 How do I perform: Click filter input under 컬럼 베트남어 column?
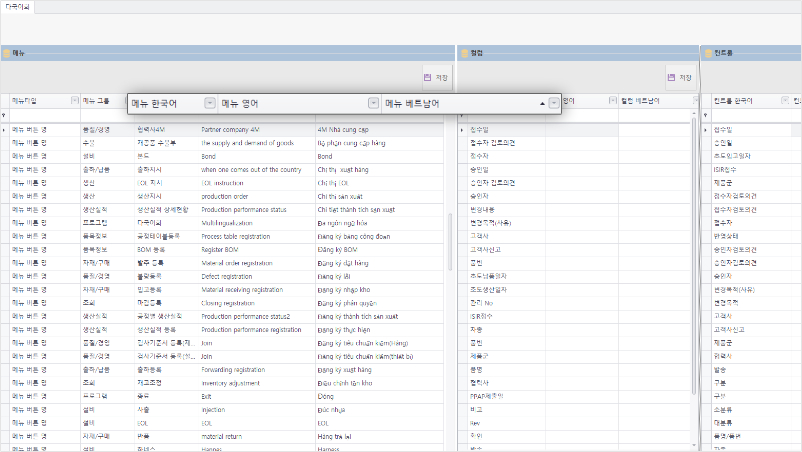655,116
